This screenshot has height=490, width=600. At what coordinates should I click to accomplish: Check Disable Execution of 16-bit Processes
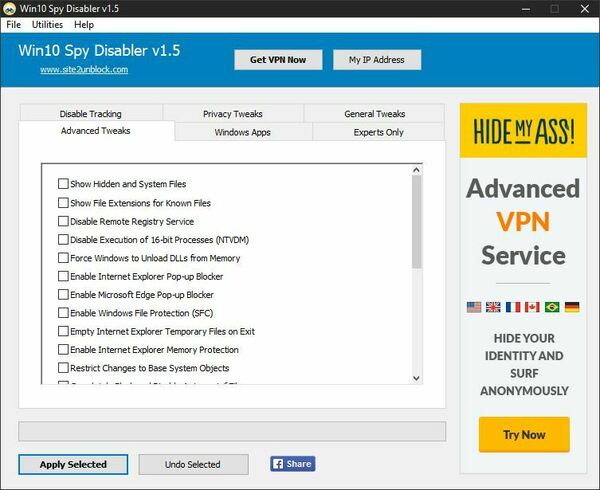(63, 239)
